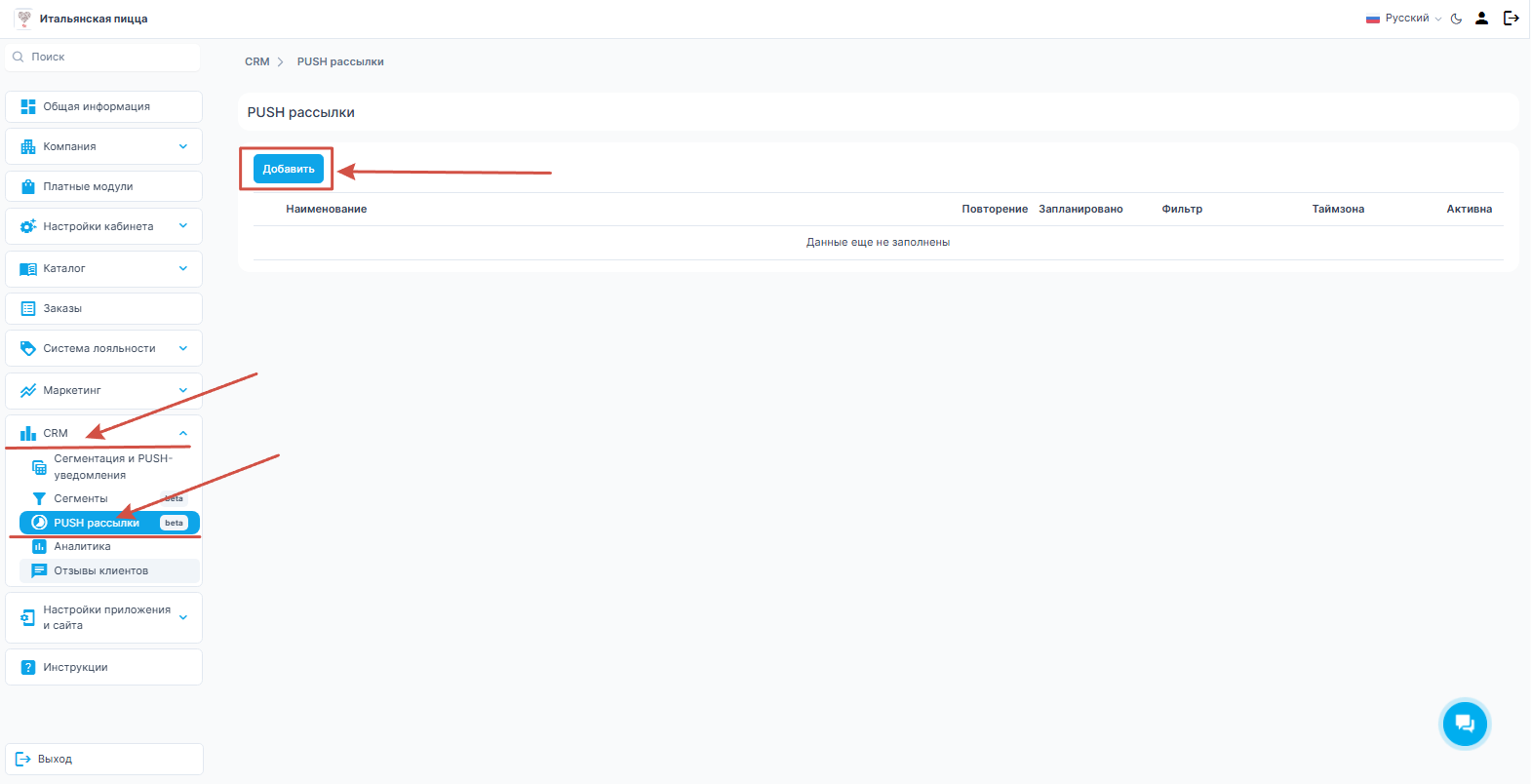Click the Заказы list icon

pyautogui.click(x=28, y=308)
